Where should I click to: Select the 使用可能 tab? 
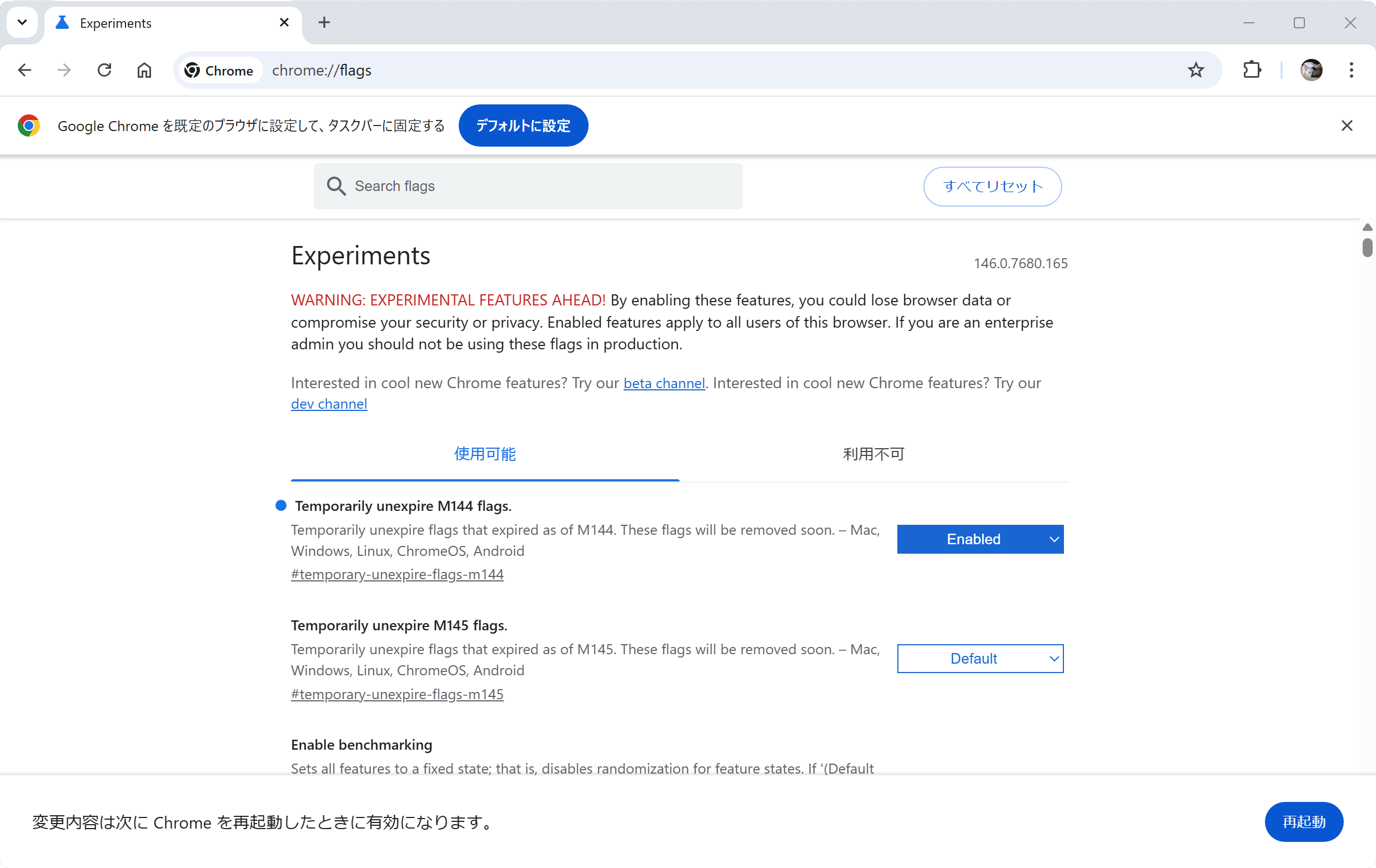[484, 454]
